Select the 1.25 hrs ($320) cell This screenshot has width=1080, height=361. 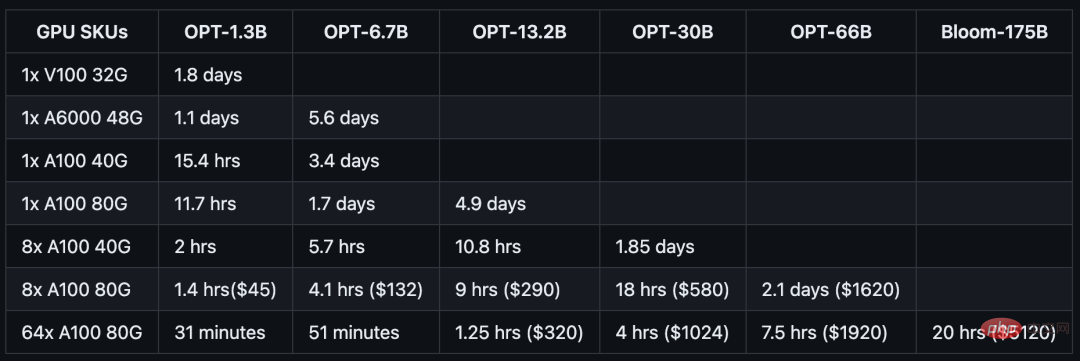519,333
